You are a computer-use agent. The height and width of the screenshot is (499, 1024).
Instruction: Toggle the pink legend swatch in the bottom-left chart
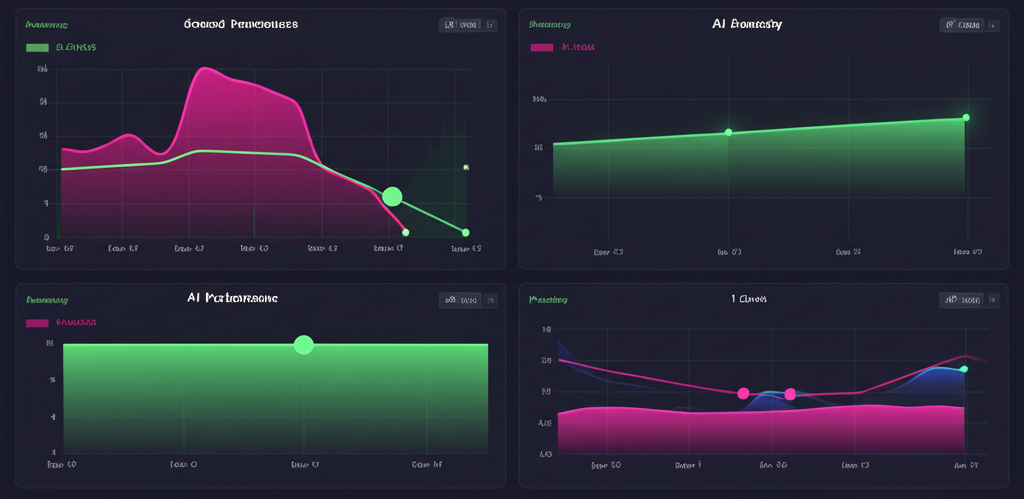[38, 323]
